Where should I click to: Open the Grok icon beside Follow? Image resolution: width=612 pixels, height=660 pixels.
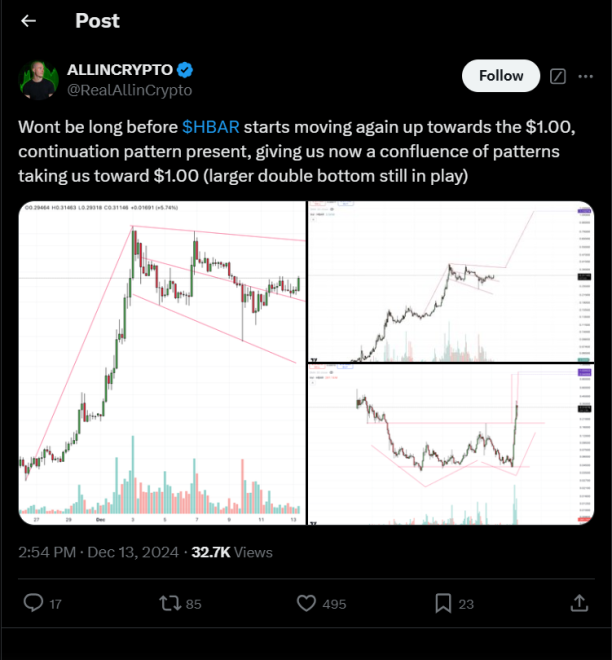click(x=559, y=77)
